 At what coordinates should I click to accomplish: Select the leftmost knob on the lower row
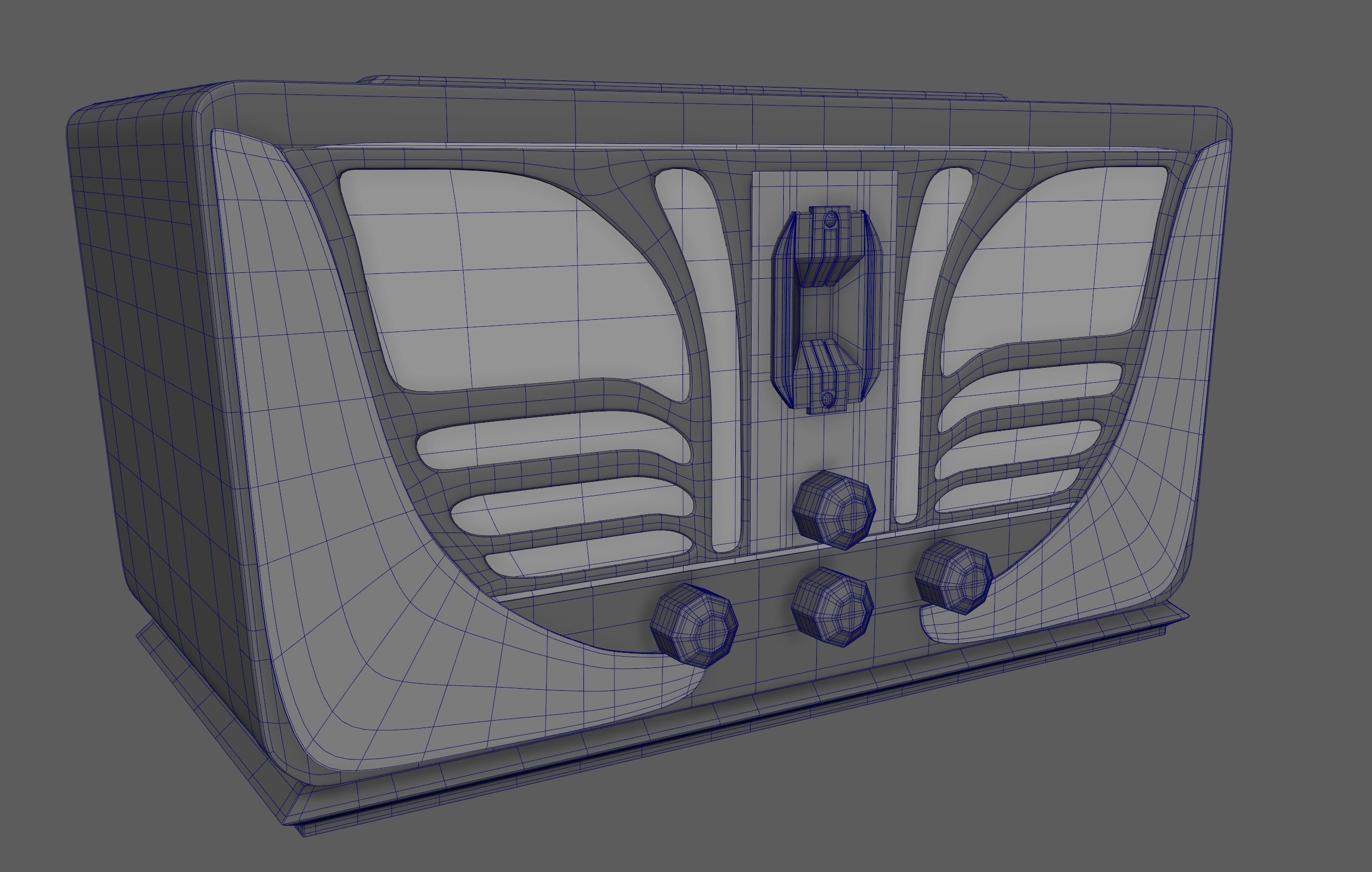pyautogui.click(x=694, y=625)
